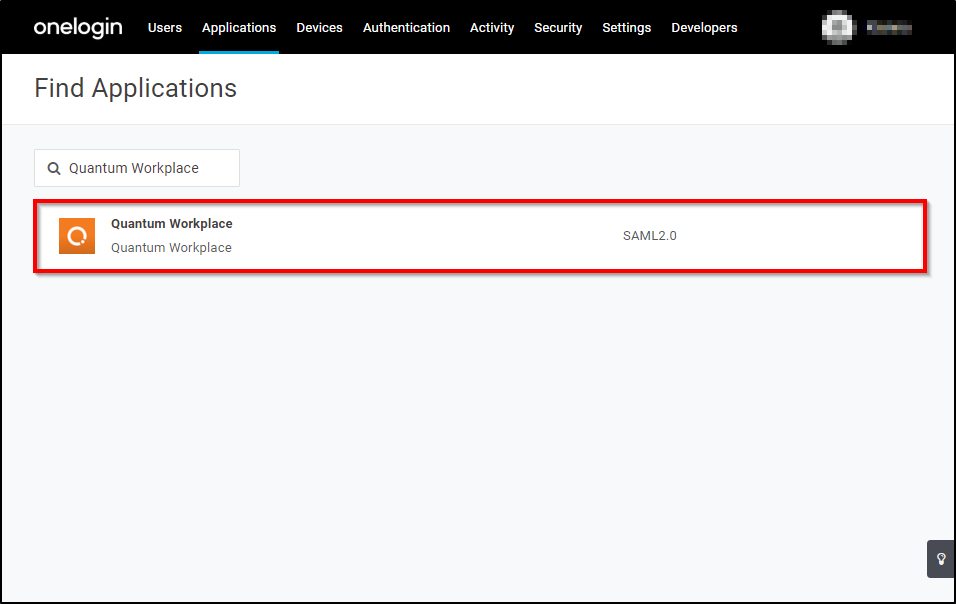Open the Devices menu

tap(319, 27)
